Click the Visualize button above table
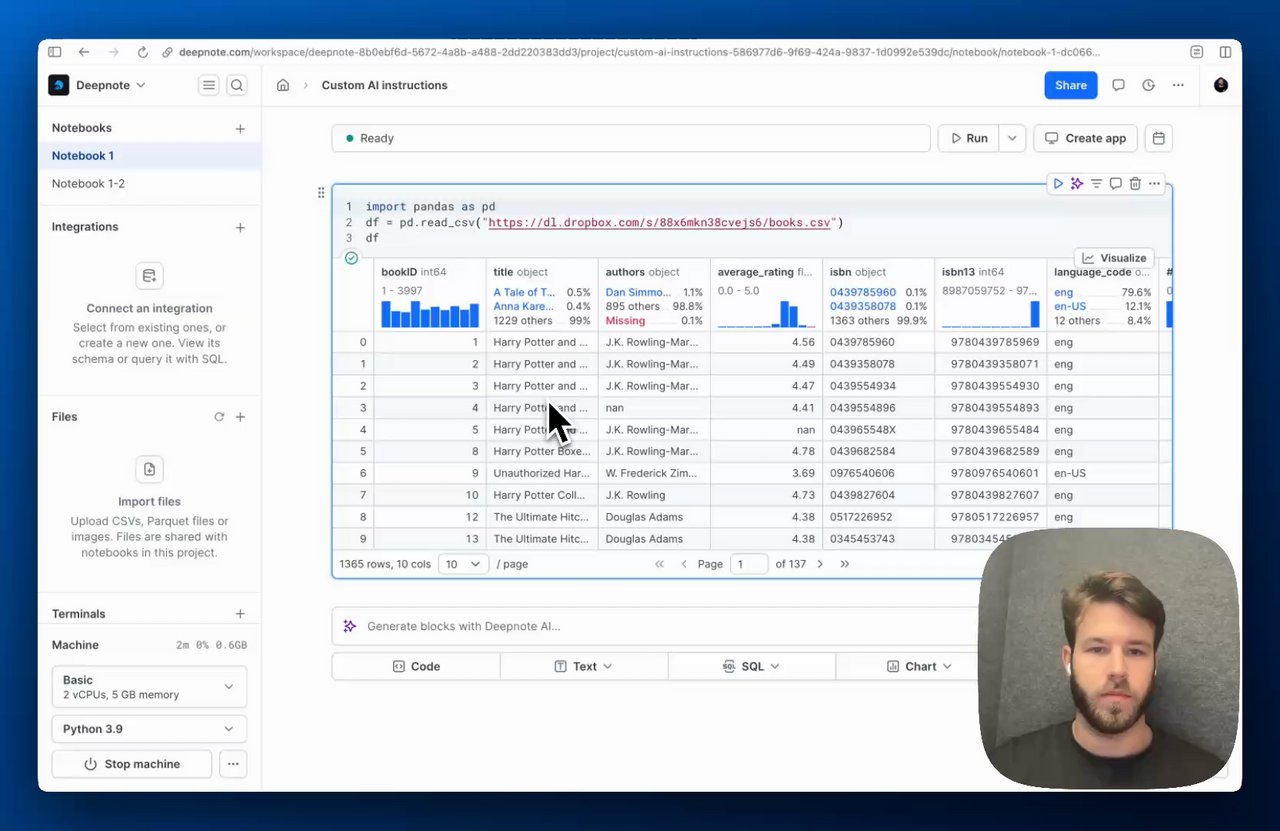Screen dimensions: 1280x831 click(x=1114, y=258)
